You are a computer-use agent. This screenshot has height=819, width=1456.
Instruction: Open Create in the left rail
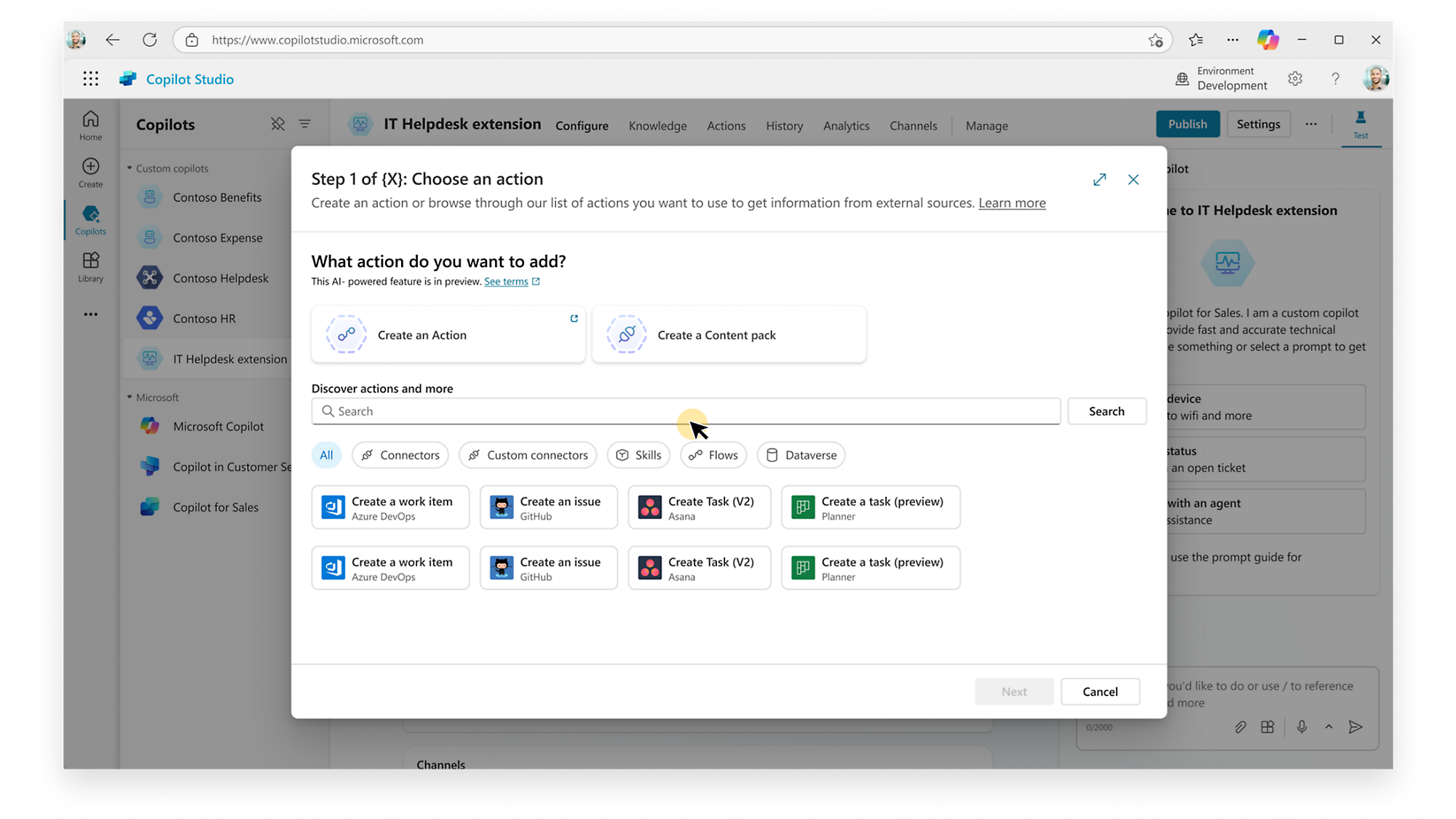pos(90,173)
